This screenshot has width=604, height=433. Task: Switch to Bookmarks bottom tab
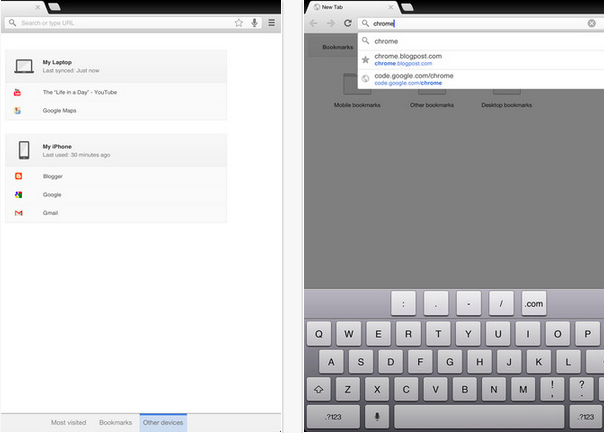(x=116, y=423)
